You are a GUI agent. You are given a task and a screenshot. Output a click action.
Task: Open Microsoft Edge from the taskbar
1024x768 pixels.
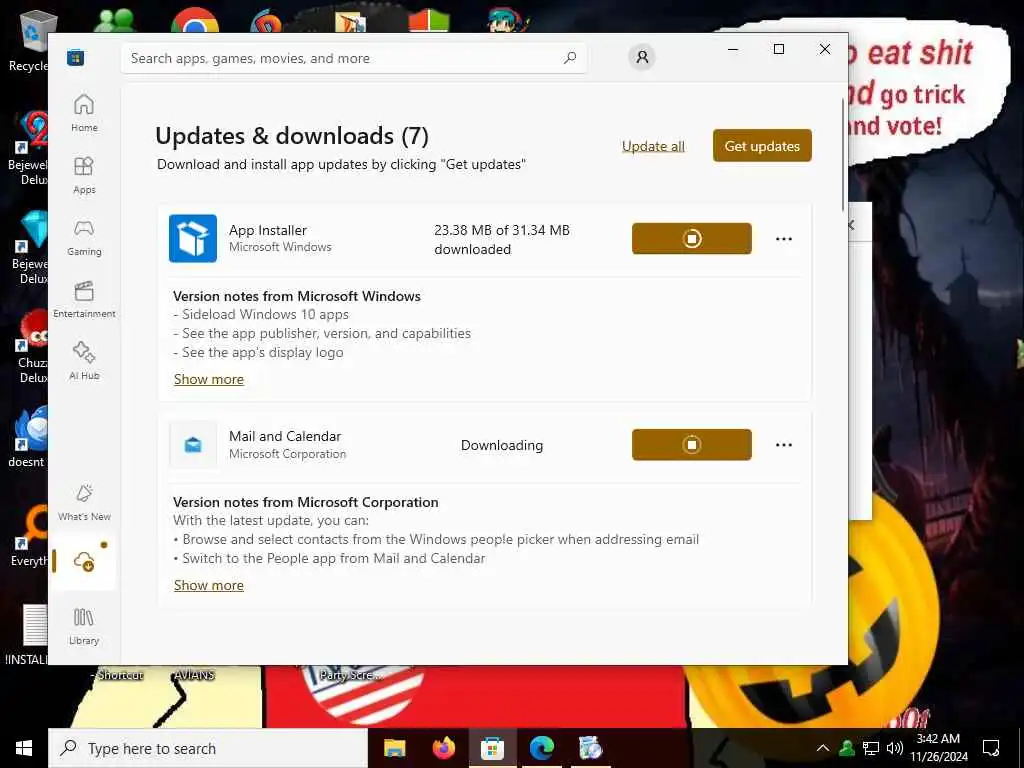541,748
